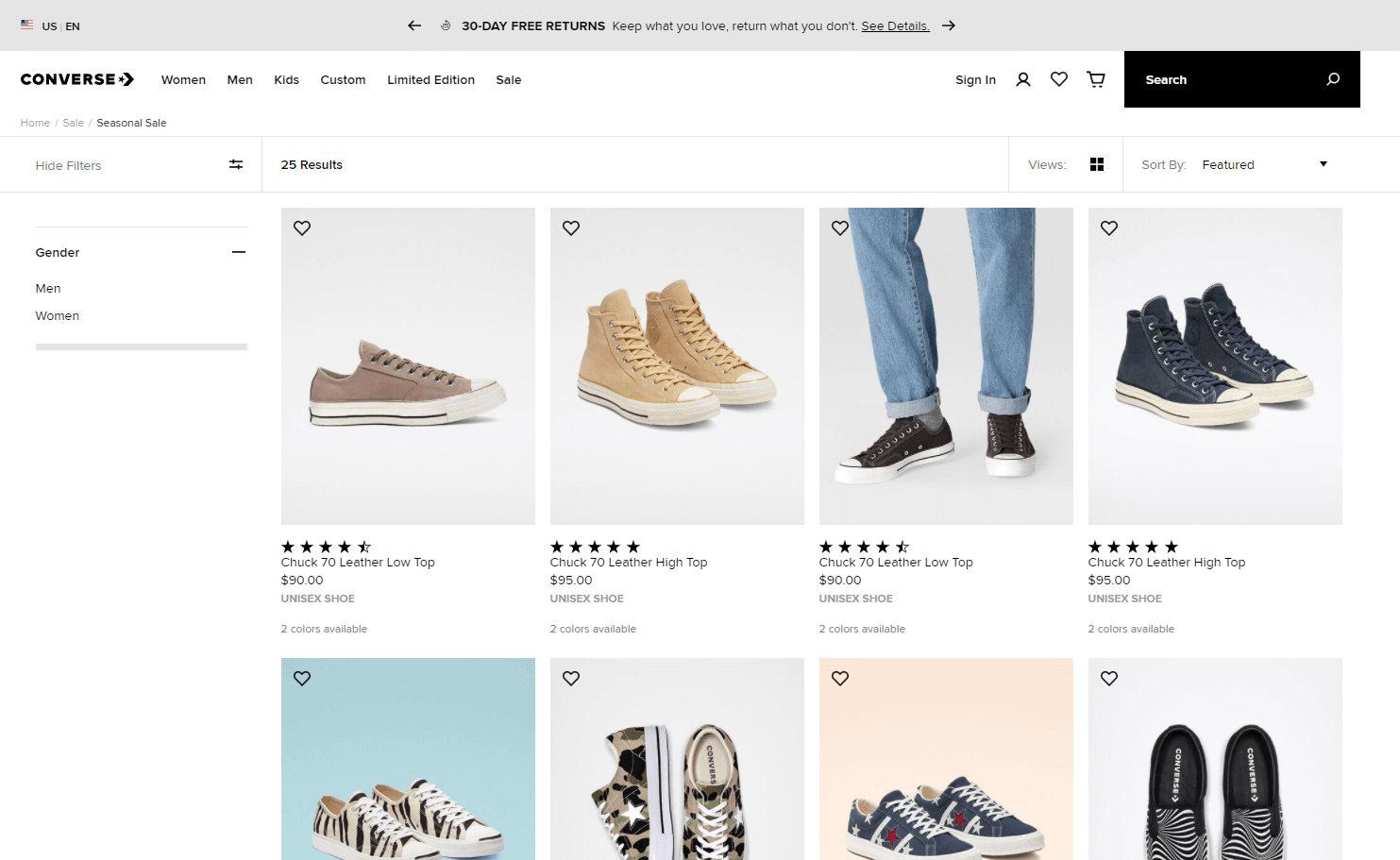Open the Chuck 70 Leather Low Top title under the jeans photo
The width and height of the screenshot is (1400, 860).
tap(896, 562)
